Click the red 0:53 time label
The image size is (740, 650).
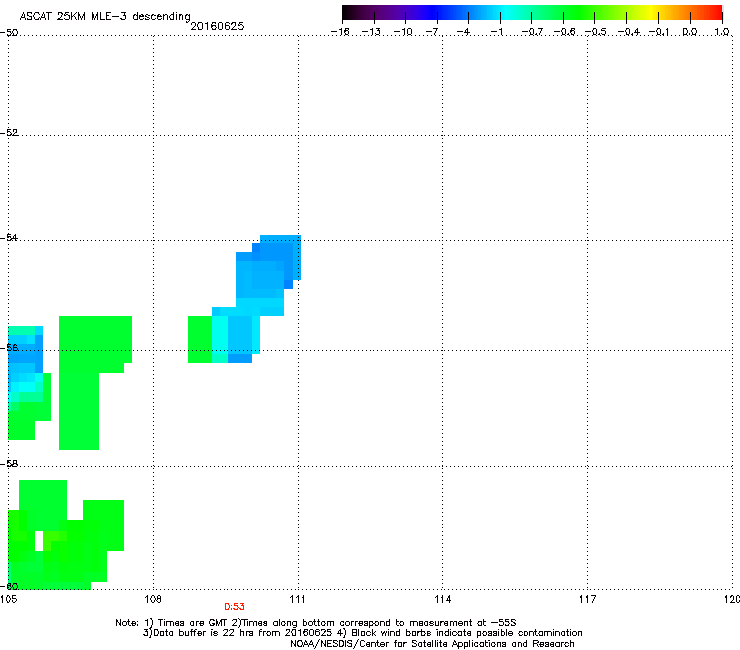234,607
